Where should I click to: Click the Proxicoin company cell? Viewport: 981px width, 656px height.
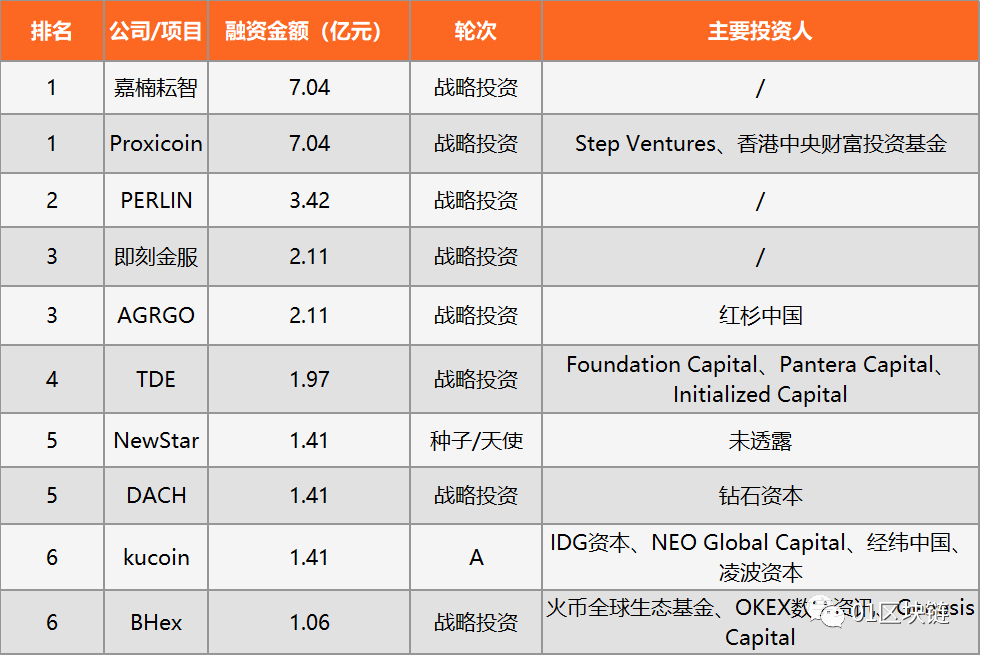(156, 144)
